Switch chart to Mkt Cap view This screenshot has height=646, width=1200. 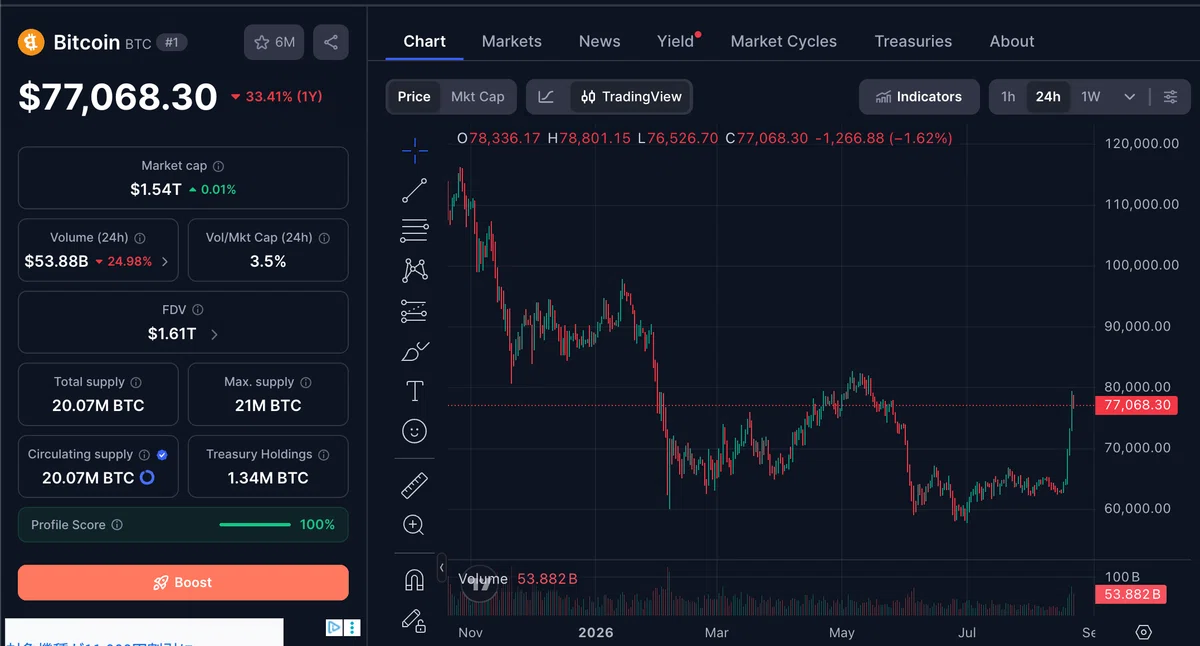(478, 97)
